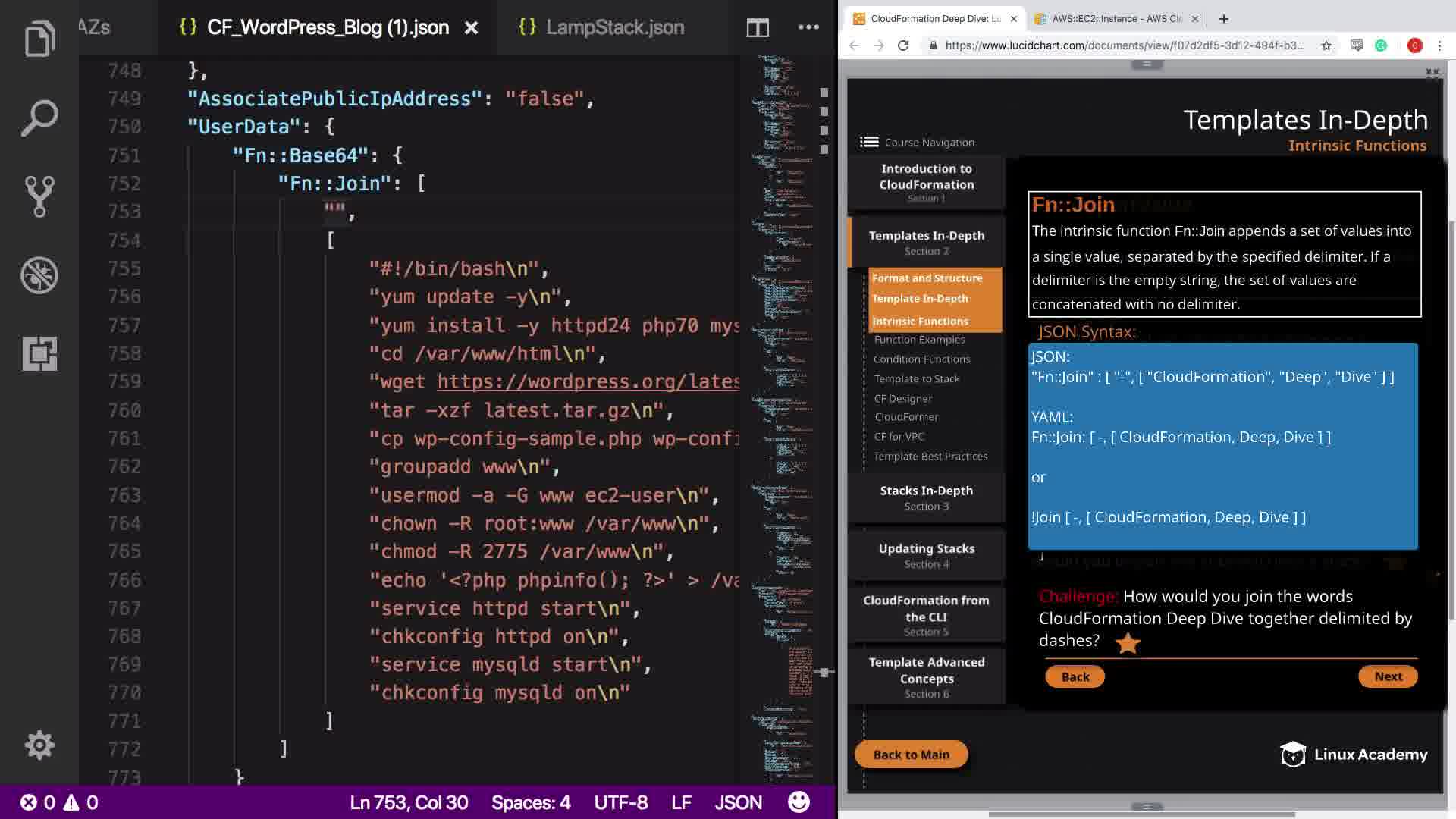
Task: Open the Search magnifier icon
Action: [39, 118]
